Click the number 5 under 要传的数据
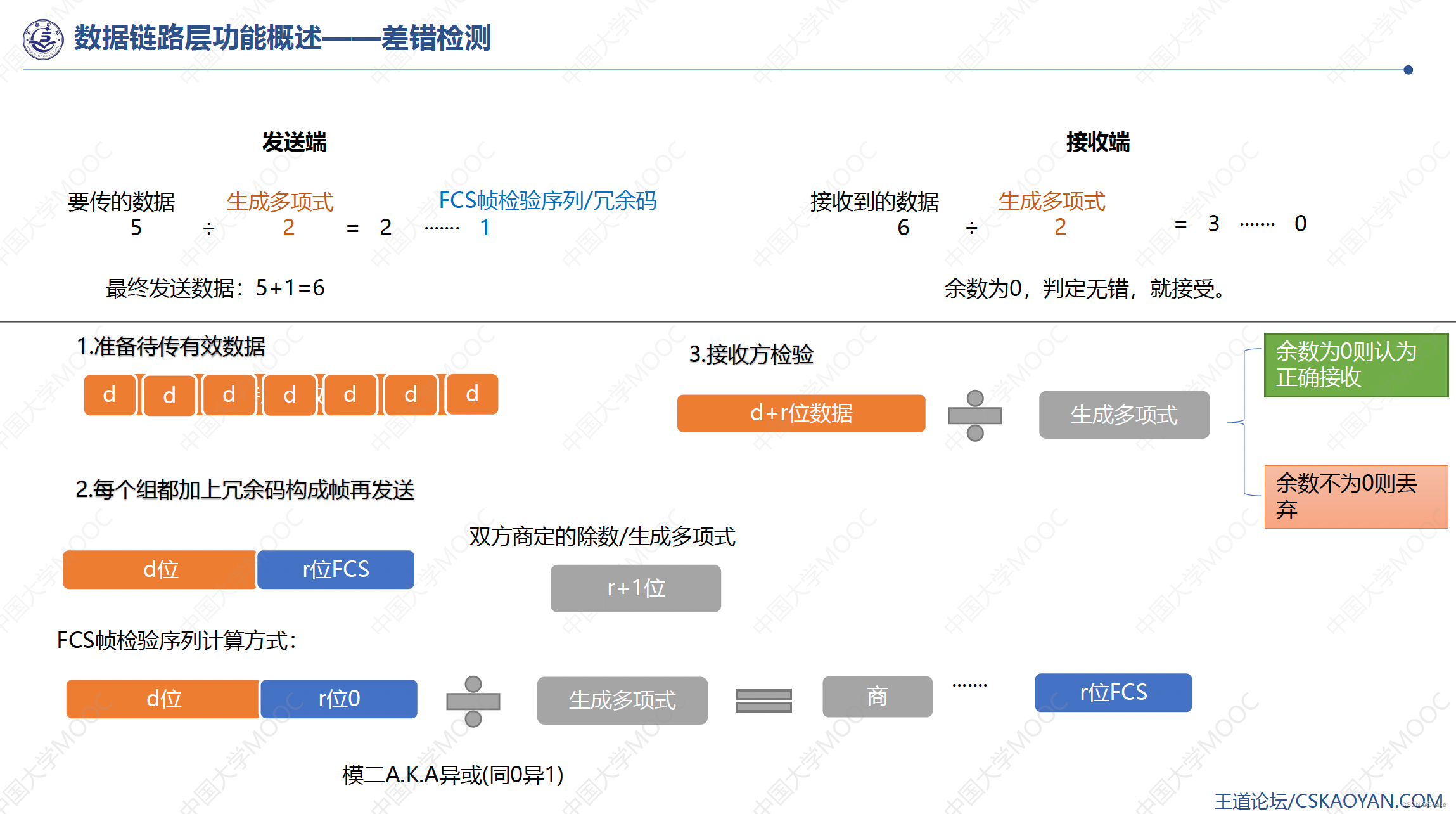The height and width of the screenshot is (814, 1456). pos(136,228)
